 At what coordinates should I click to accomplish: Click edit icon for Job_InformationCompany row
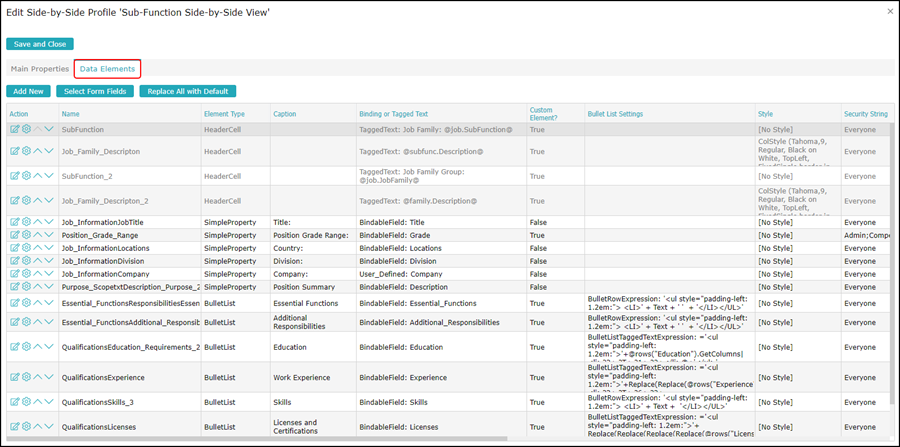[x=15, y=273]
